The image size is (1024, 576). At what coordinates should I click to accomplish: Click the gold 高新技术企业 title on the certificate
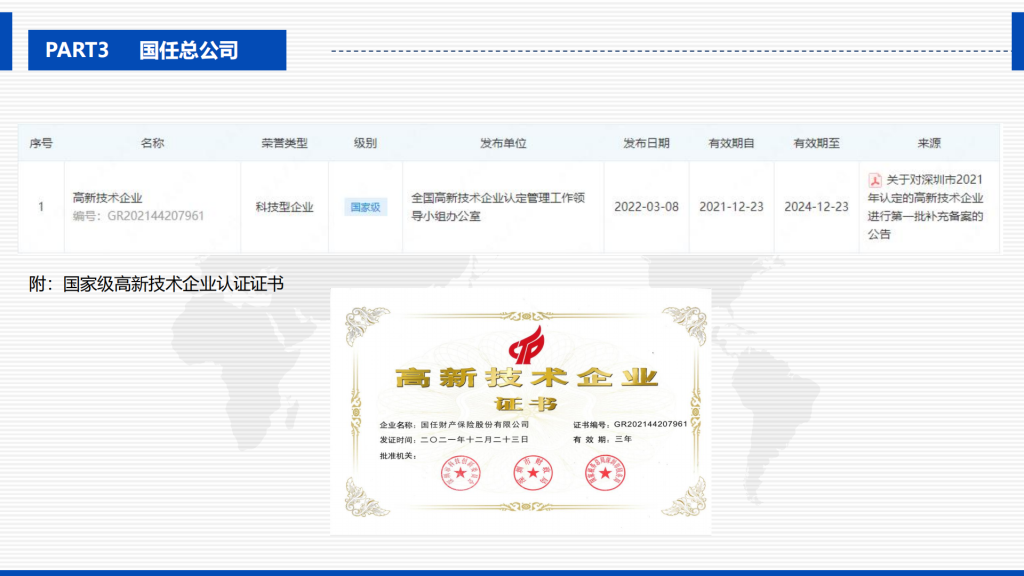(x=527, y=379)
